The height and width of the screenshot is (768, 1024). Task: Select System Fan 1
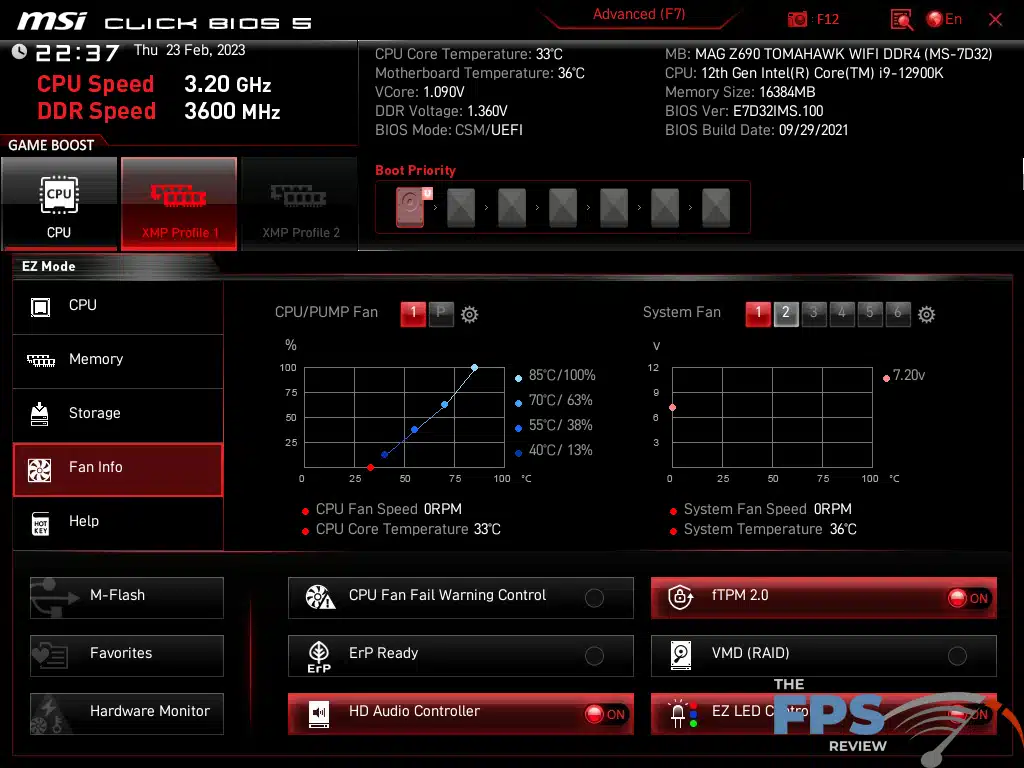(x=758, y=313)
